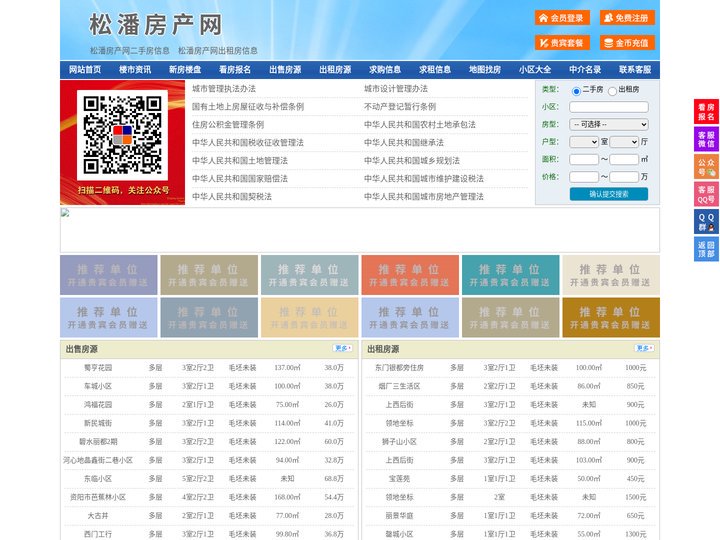720x540 pixels.
Task: Click the minimum 面积 input field
Action: tap(584, 159)
